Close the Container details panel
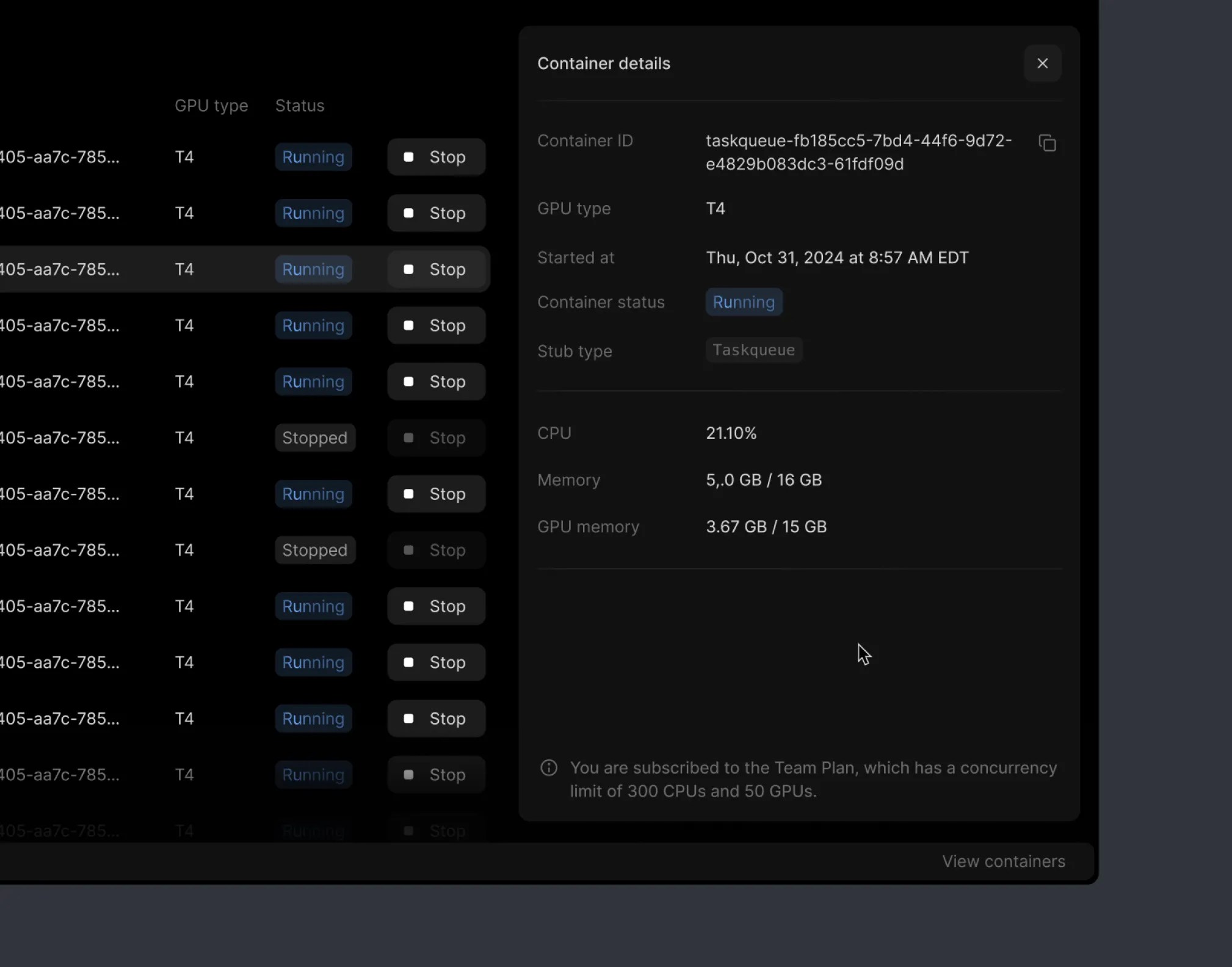Viewport: 1232px width, 967px height. pos(1043,63)
